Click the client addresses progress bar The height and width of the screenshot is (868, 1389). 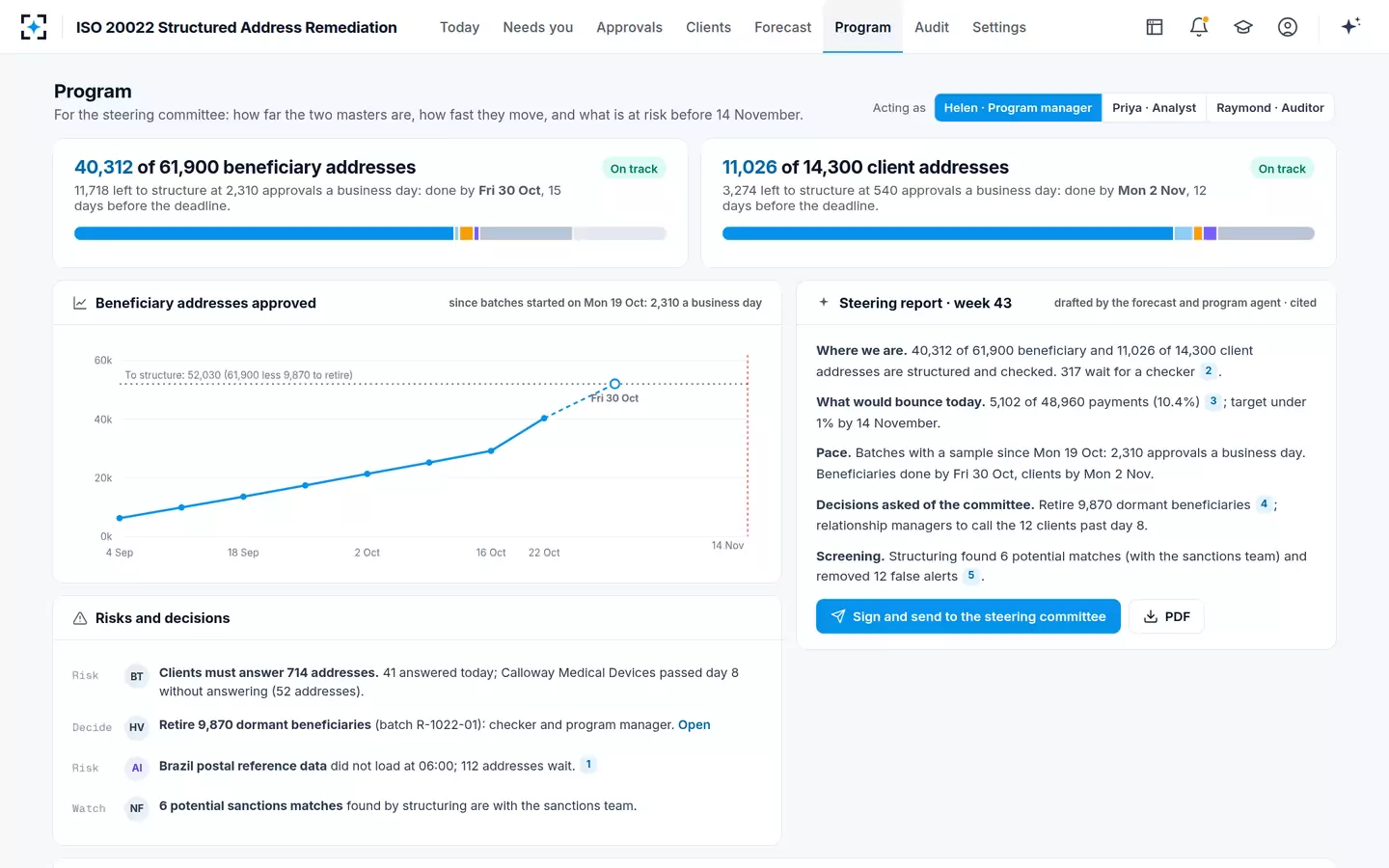point(1019,233)
